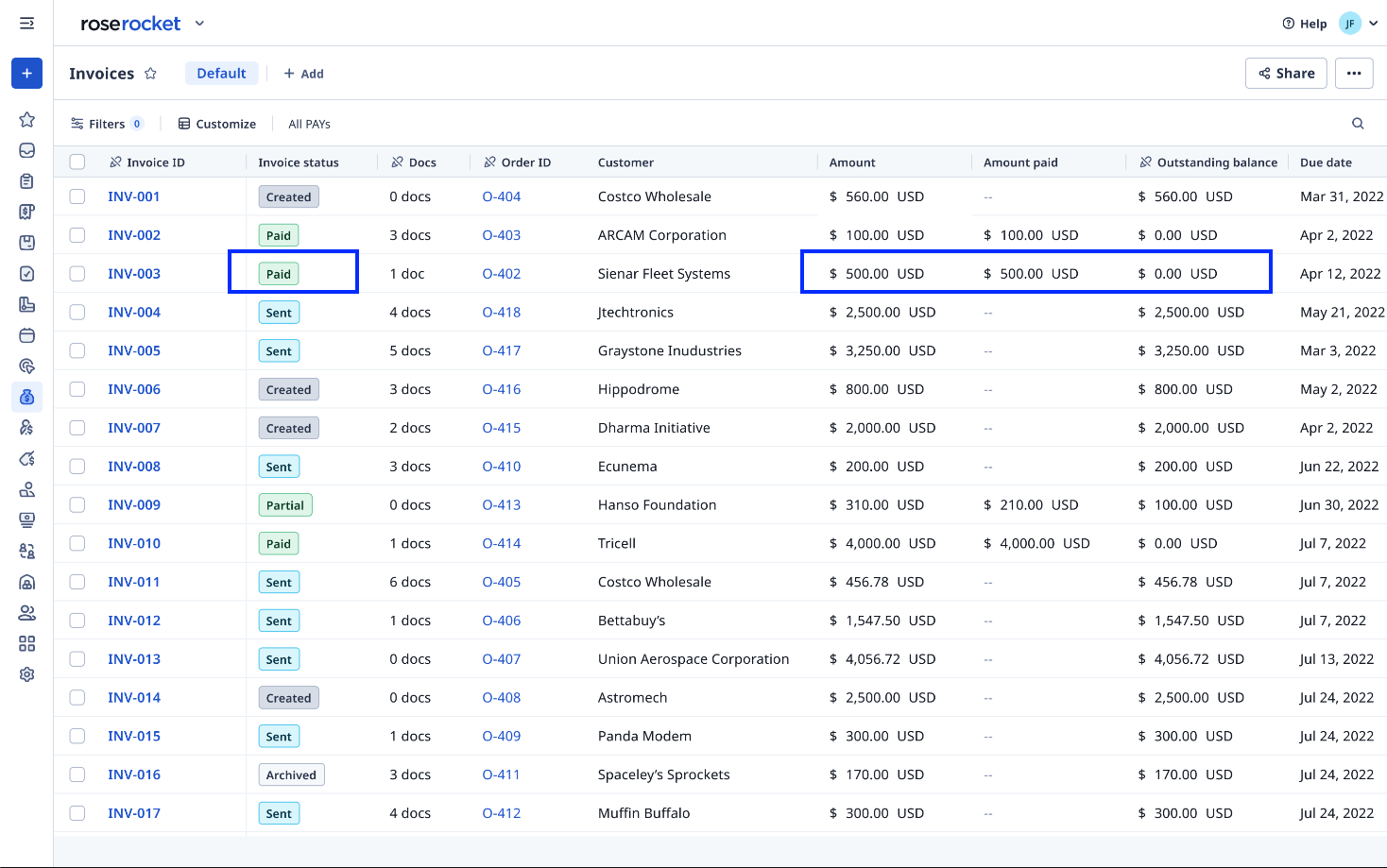Click the $ 210.00 USD amount paid
Screen dimensions: 1387x868
[1031, 504]
